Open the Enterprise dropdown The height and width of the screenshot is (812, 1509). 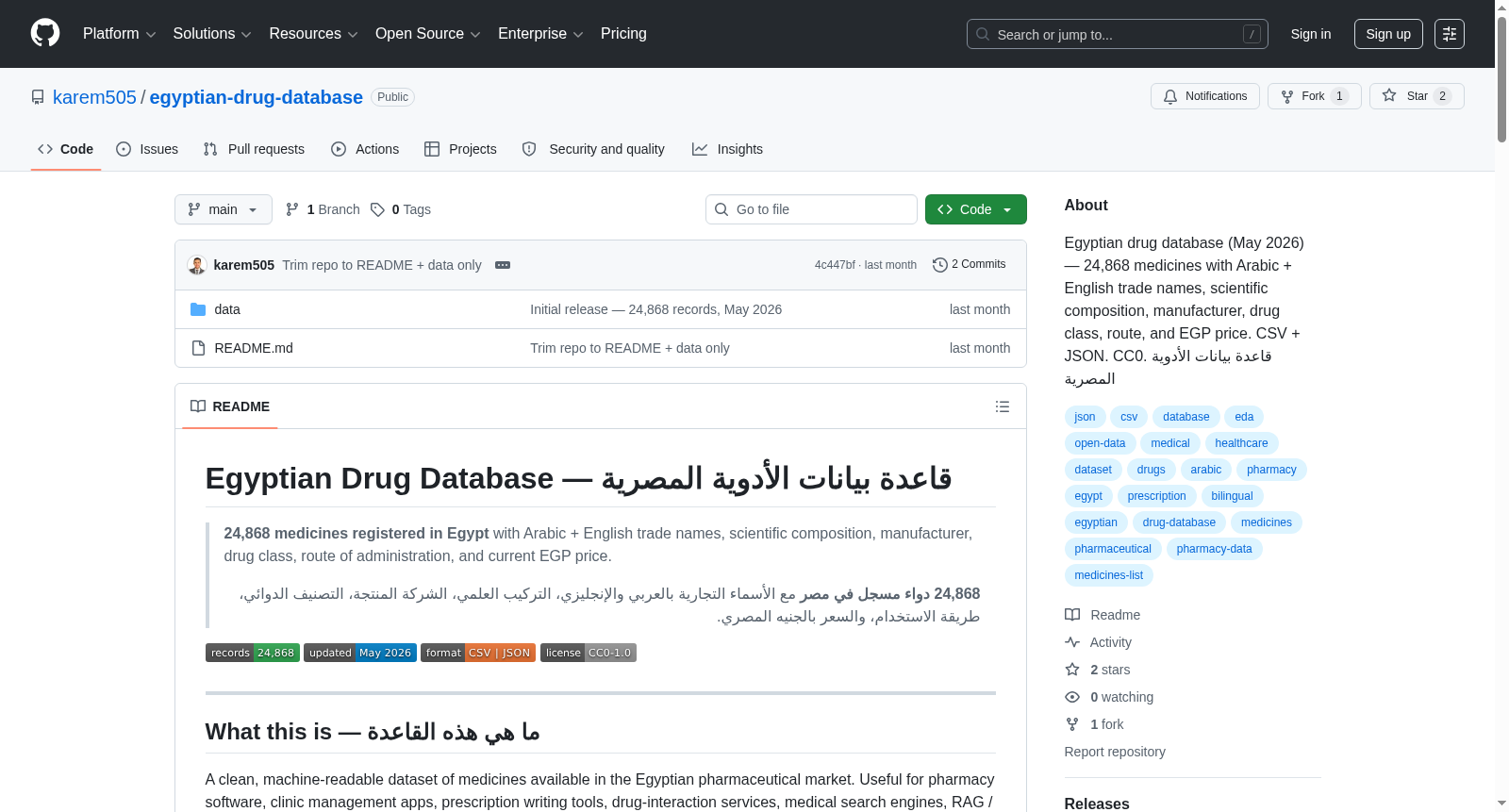point(540,34)
